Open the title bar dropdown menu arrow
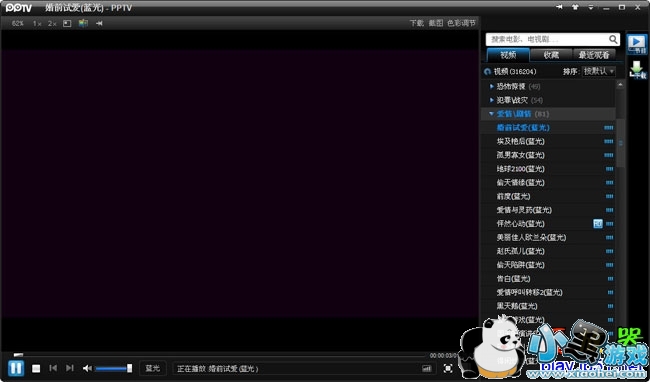 pos(591,7)
